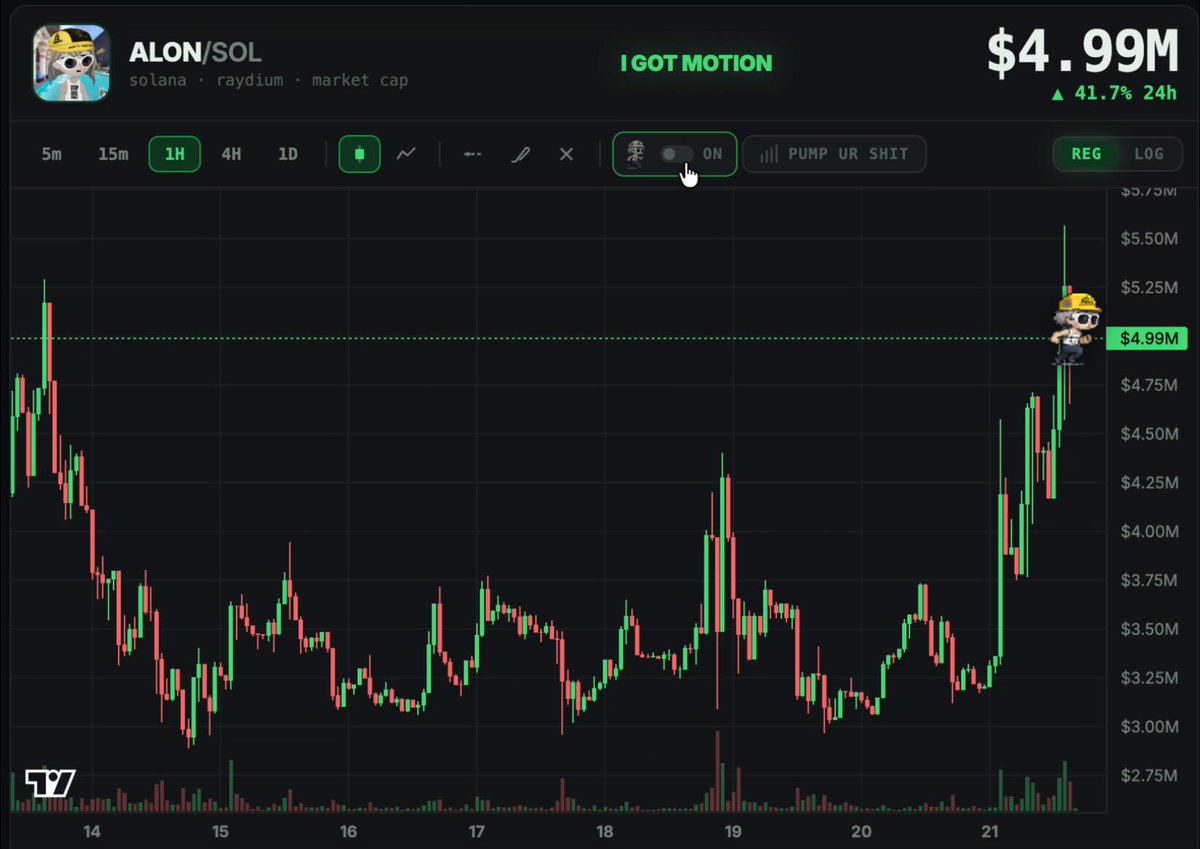Click the $2.75M price axis label
Image resolution: width=1200 pixels, height=849 pixels.
point(1148,775)
